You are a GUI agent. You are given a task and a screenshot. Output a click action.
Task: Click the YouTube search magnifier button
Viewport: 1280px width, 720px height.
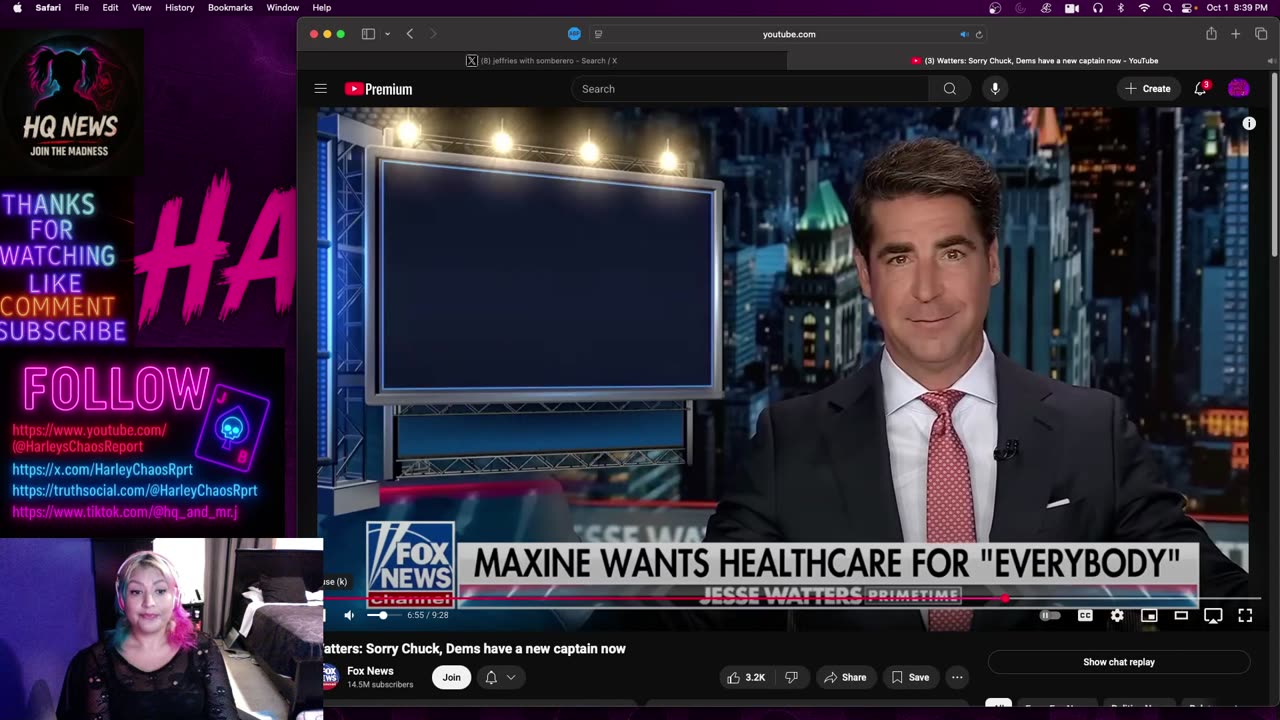[x=949, y=89]
